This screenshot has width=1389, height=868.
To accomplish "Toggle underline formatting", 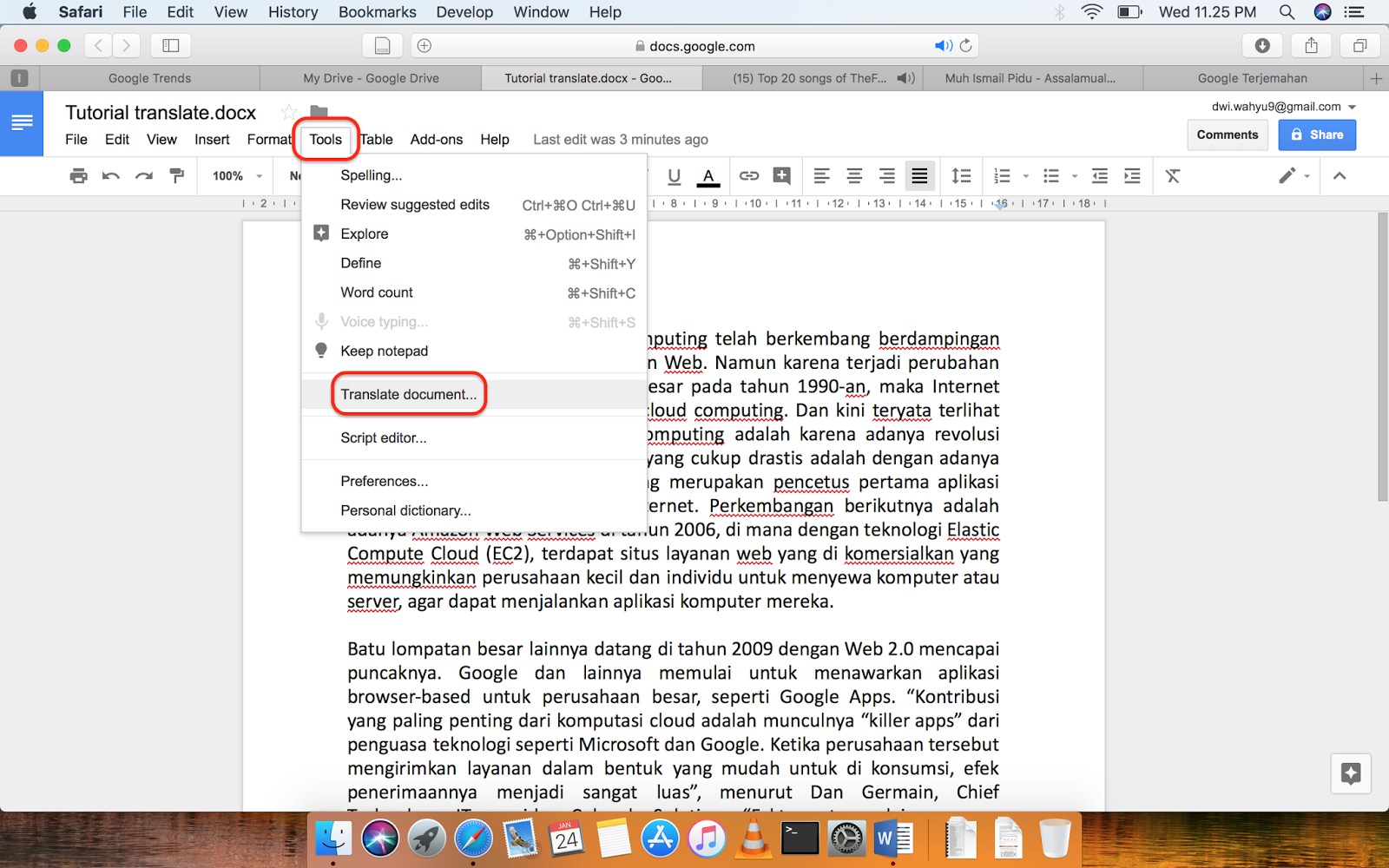I will (x=674, y=176).
